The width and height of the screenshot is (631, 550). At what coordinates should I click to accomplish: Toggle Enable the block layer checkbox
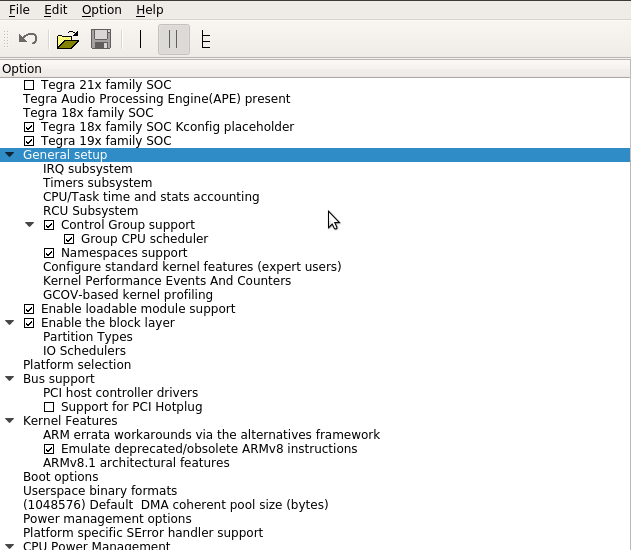[x=29, y=323]
